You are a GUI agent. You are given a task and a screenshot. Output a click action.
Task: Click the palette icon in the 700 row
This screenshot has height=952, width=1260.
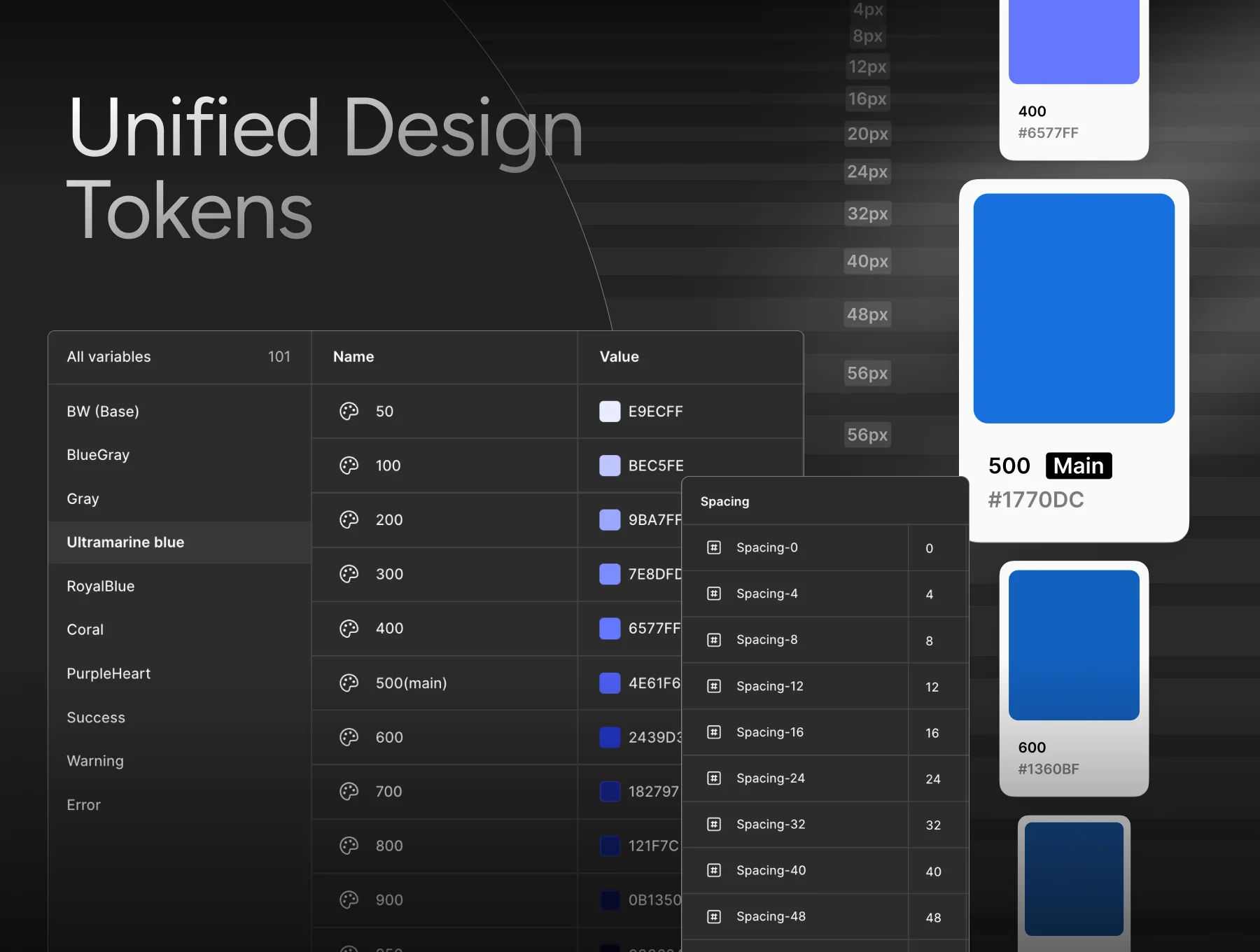tap(349, 792)
